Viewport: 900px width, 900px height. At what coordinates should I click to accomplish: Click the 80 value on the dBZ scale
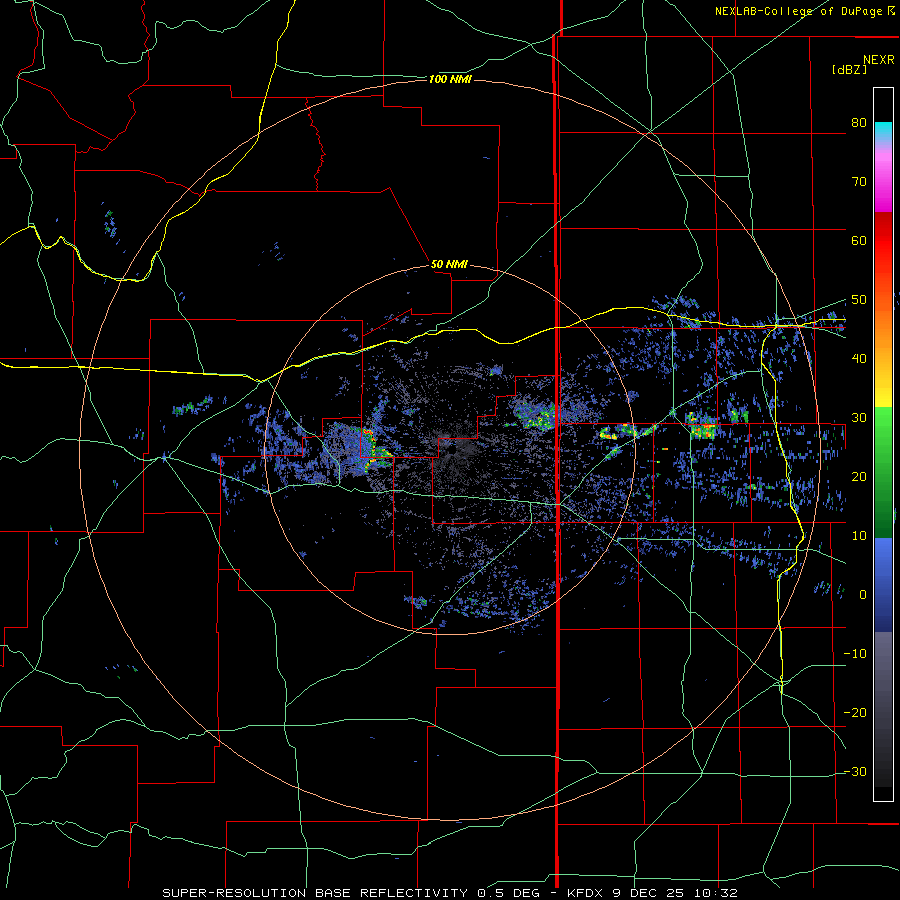tap(859, 123)
